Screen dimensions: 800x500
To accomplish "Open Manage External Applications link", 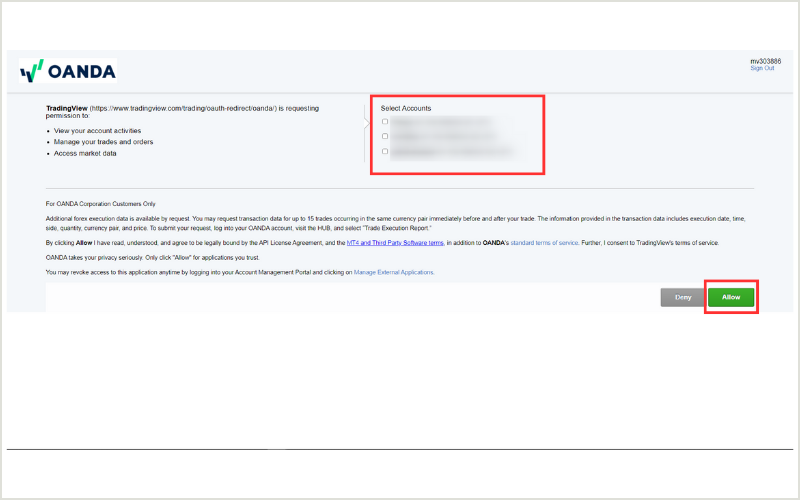I will click(x=393, y=272).
